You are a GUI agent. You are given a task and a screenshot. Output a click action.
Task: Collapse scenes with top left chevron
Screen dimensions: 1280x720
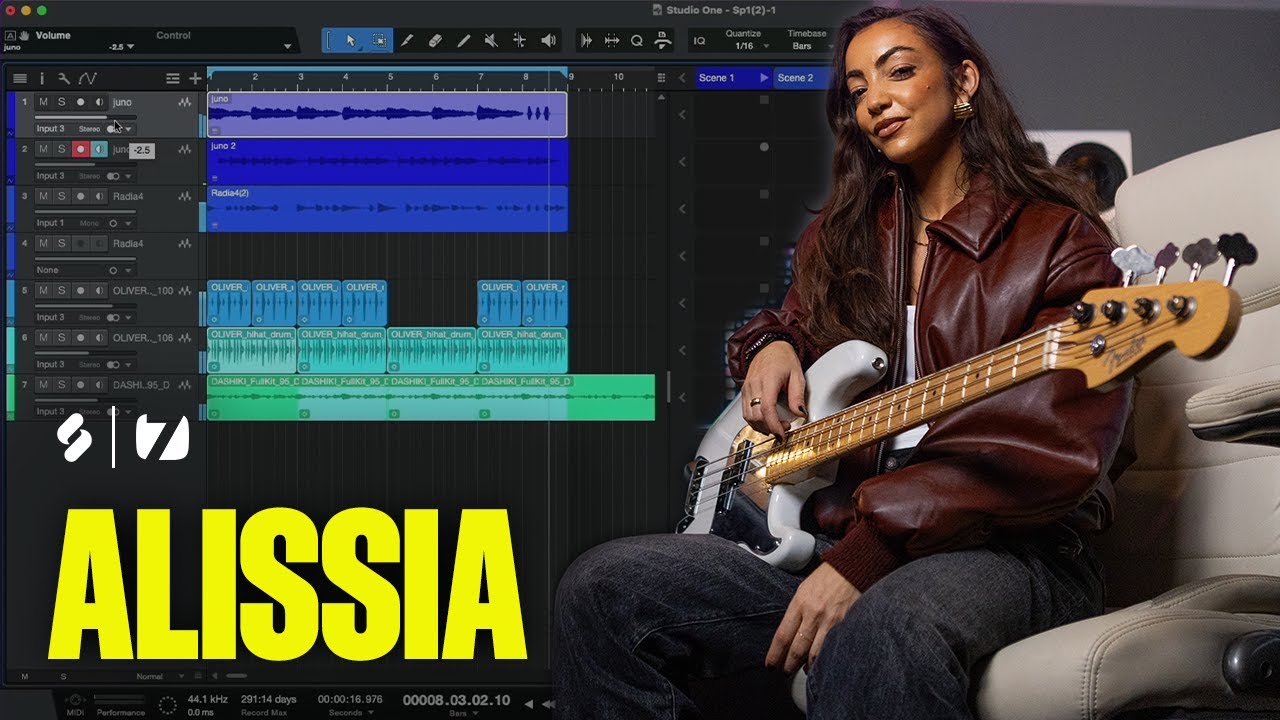point(682,77)
